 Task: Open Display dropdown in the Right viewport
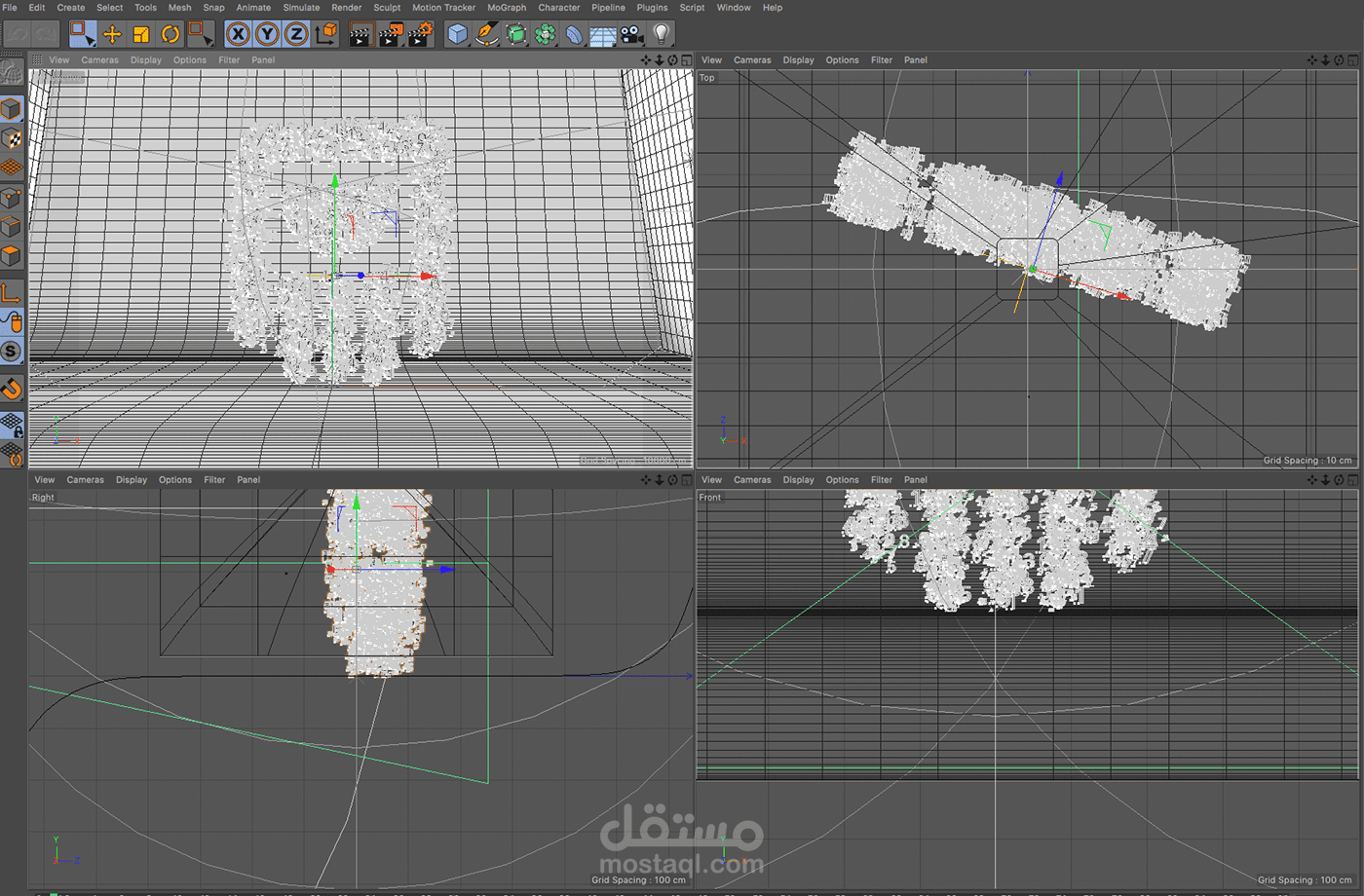pyautogui.click(x=132, y=480)
